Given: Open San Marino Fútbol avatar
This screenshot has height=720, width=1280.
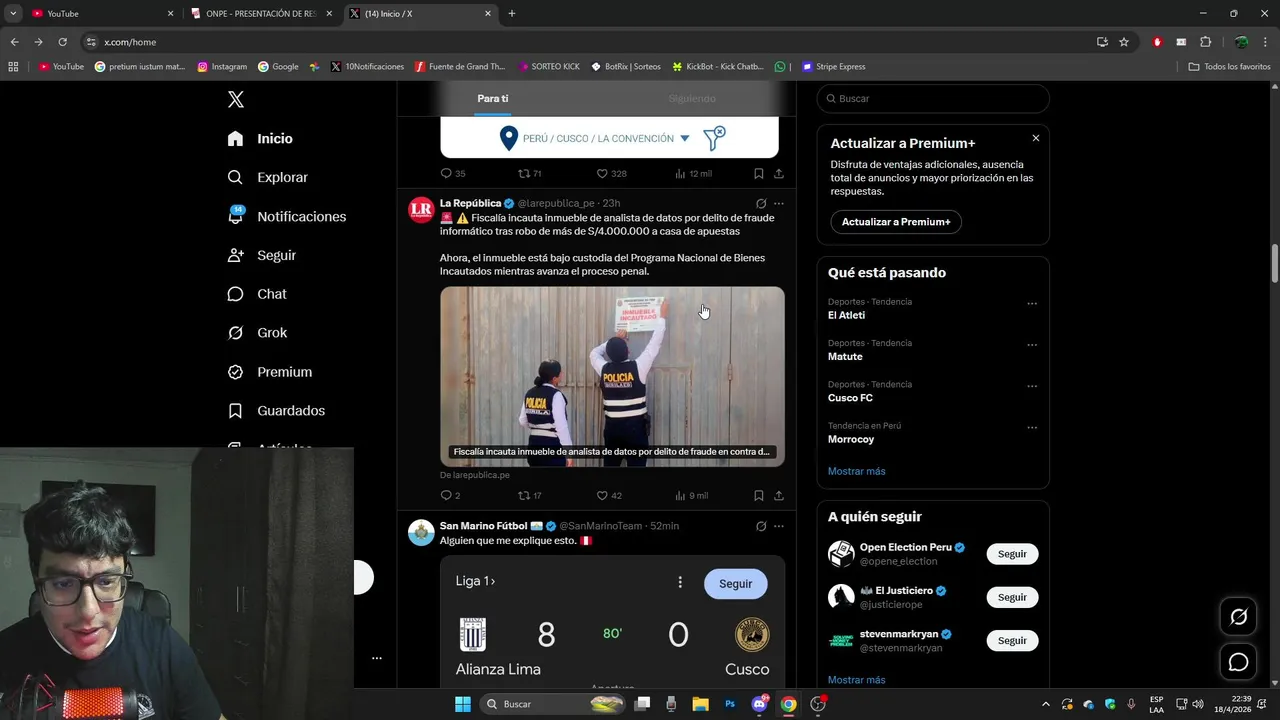Looking at the screenshot, I should [421, 532].
